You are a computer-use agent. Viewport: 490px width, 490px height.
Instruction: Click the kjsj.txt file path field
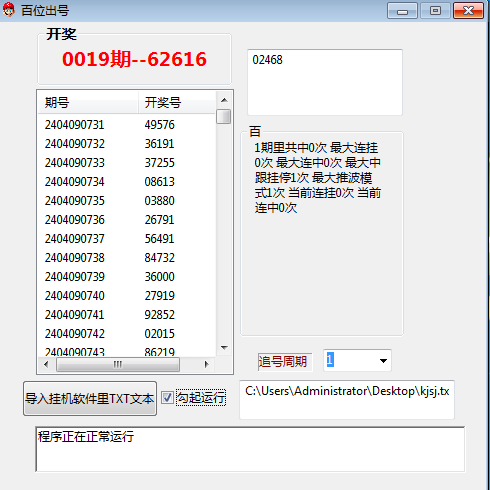[x=347, y=399]
